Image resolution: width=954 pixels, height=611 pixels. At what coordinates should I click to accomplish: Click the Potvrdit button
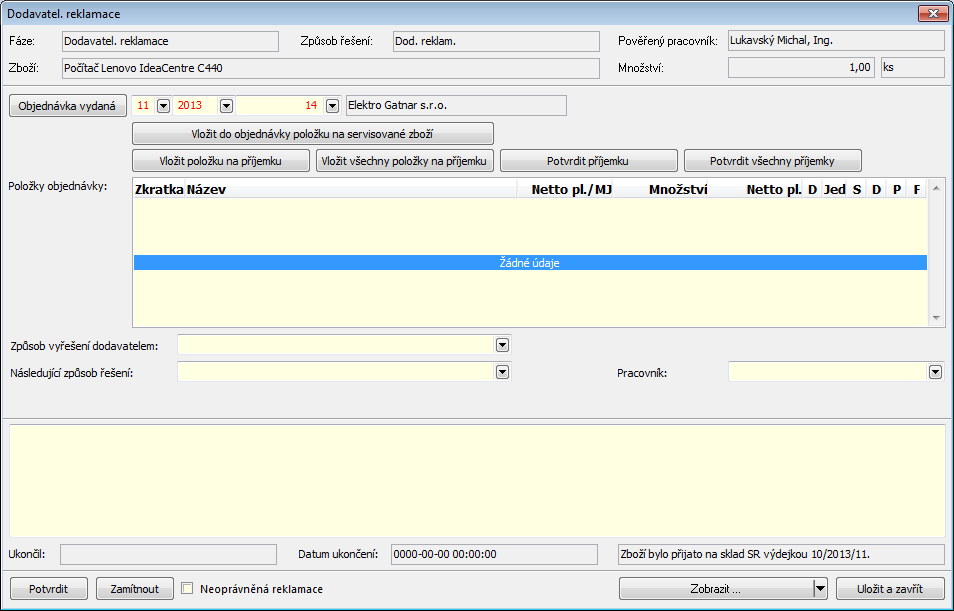pyautogui.click(x=49, y=588)
